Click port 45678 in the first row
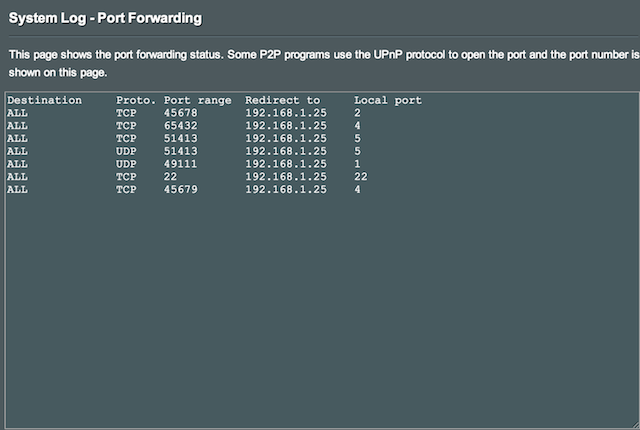Viewport: 640px width, 430px height. coord(180,113)
